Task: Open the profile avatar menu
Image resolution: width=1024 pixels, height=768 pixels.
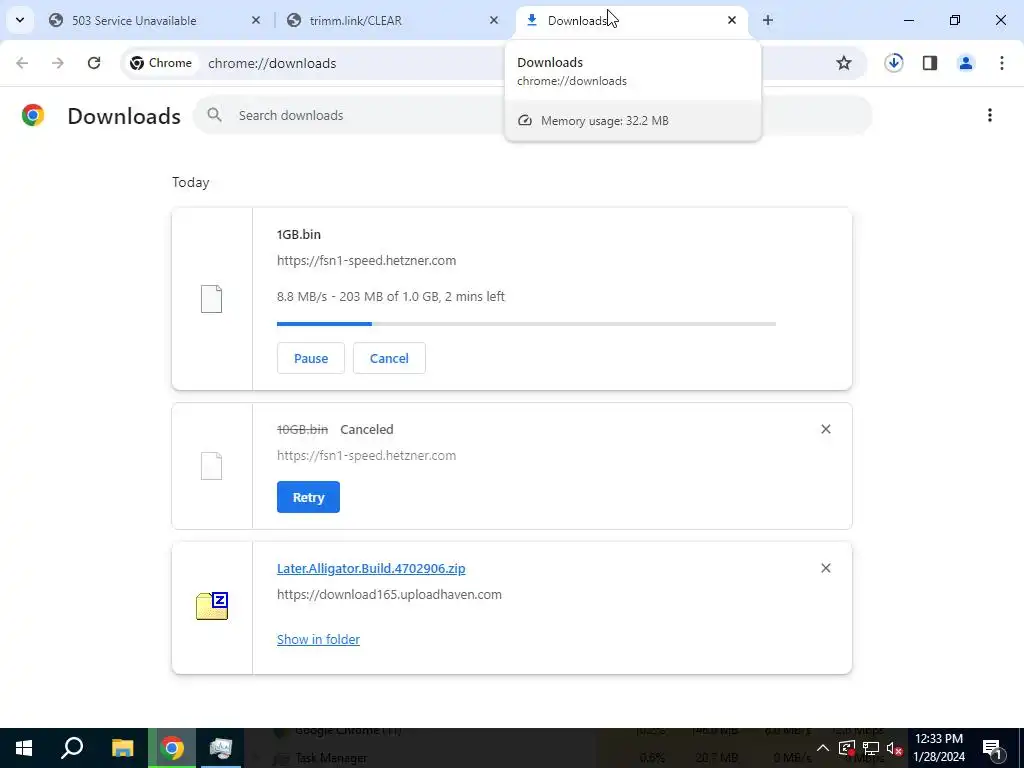Action: (966, 63)
